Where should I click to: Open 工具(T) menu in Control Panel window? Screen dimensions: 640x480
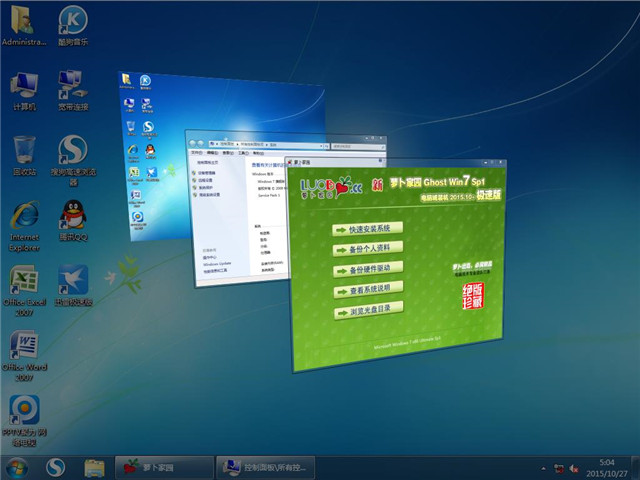coord(243,153)
